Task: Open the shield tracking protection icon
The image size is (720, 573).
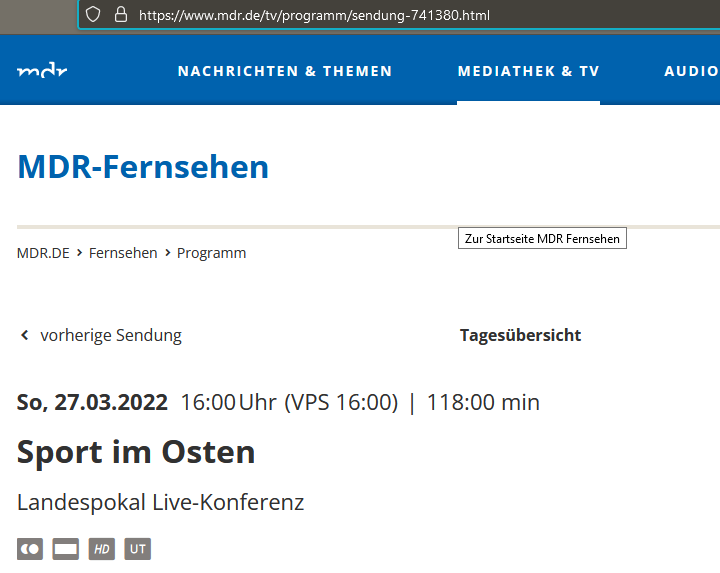Action: [x=93, y=15]
